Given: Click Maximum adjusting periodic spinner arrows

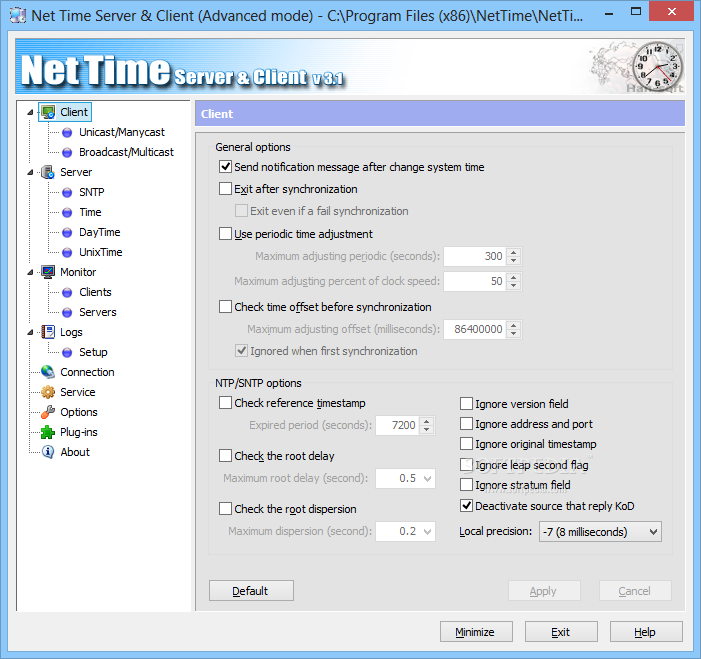Looking at the screenshot, I should tap(514, 256).
